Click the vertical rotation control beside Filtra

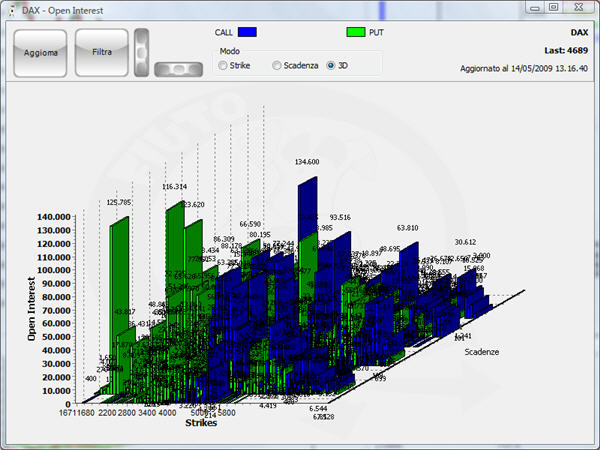[x=144, y=50]
